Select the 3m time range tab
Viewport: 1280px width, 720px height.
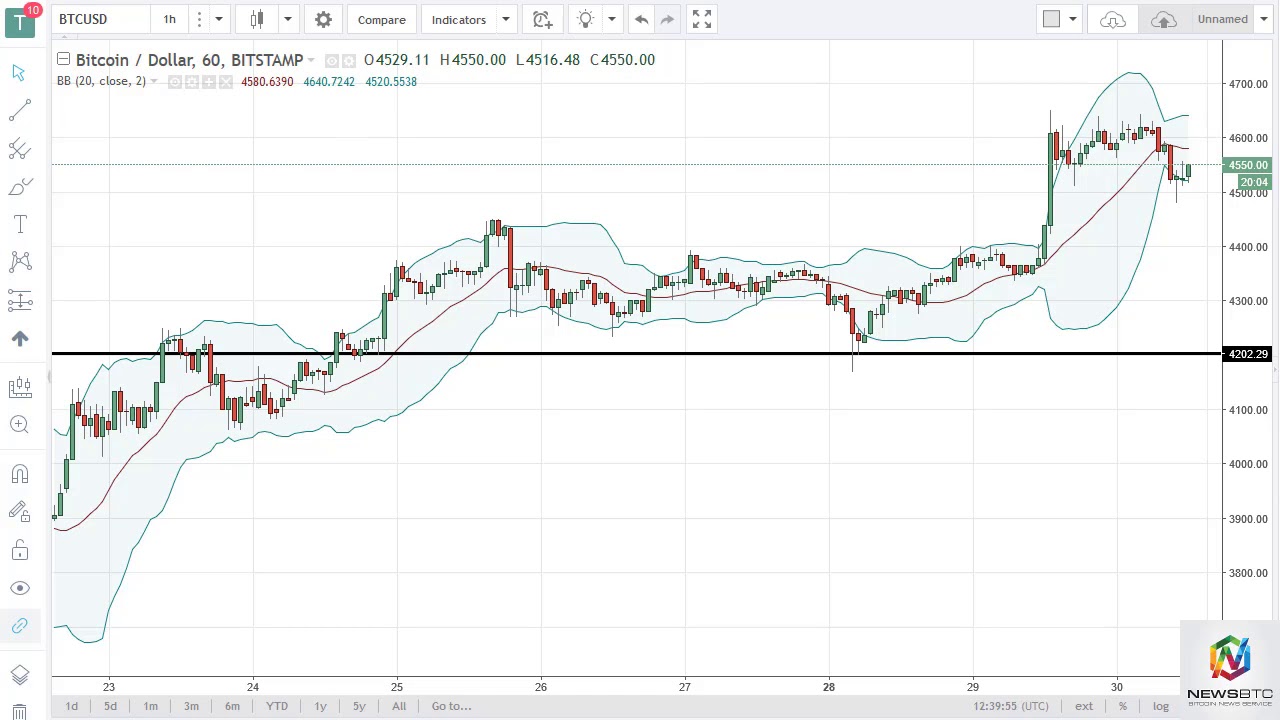[191, 706]
